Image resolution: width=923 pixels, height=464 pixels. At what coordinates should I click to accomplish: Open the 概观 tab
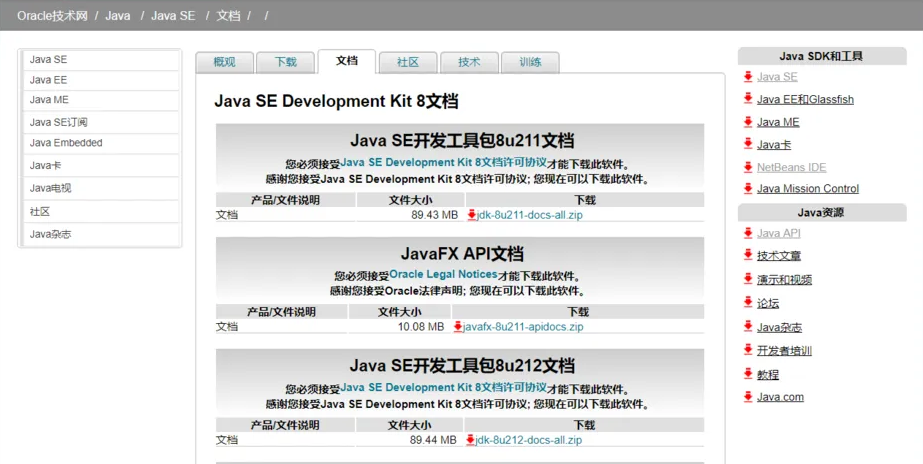pos(224,62)
